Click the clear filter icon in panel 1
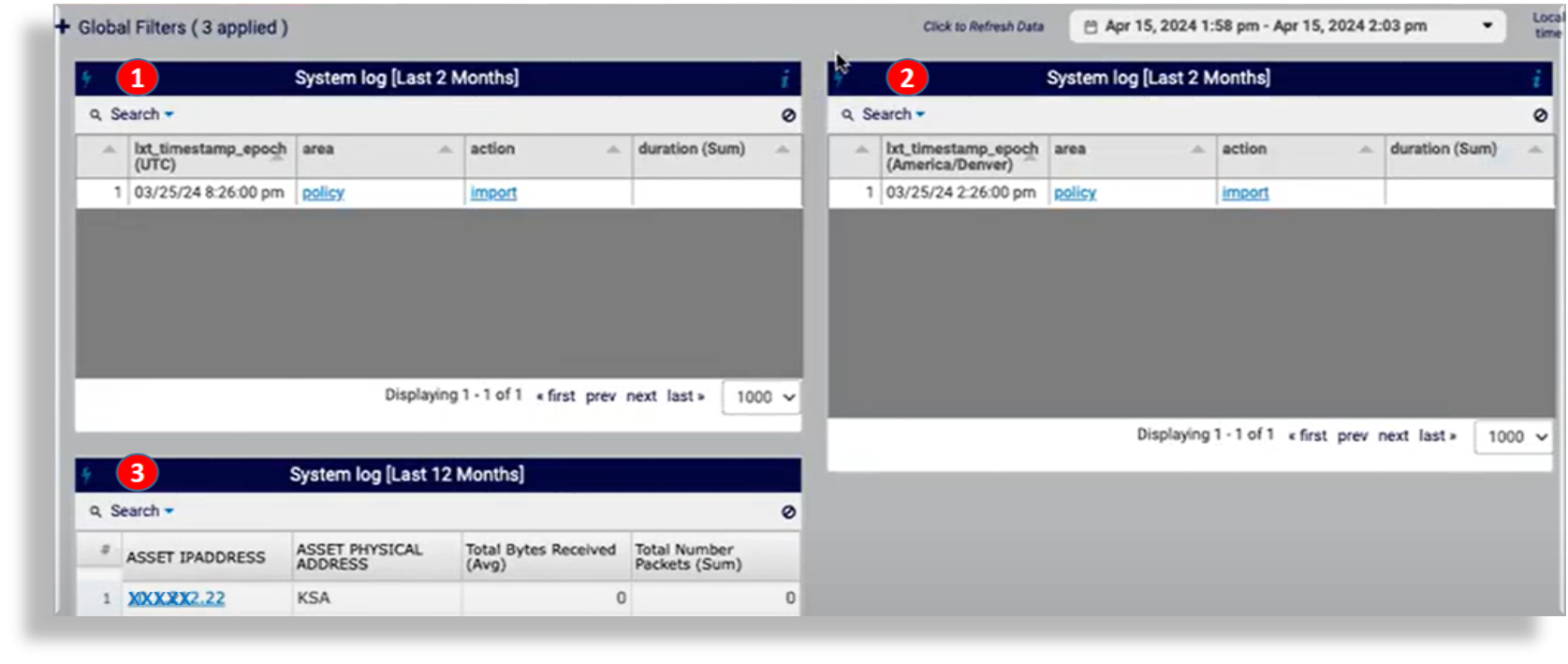This screenshot has height=664, width=1568. (x=788, y=115)
